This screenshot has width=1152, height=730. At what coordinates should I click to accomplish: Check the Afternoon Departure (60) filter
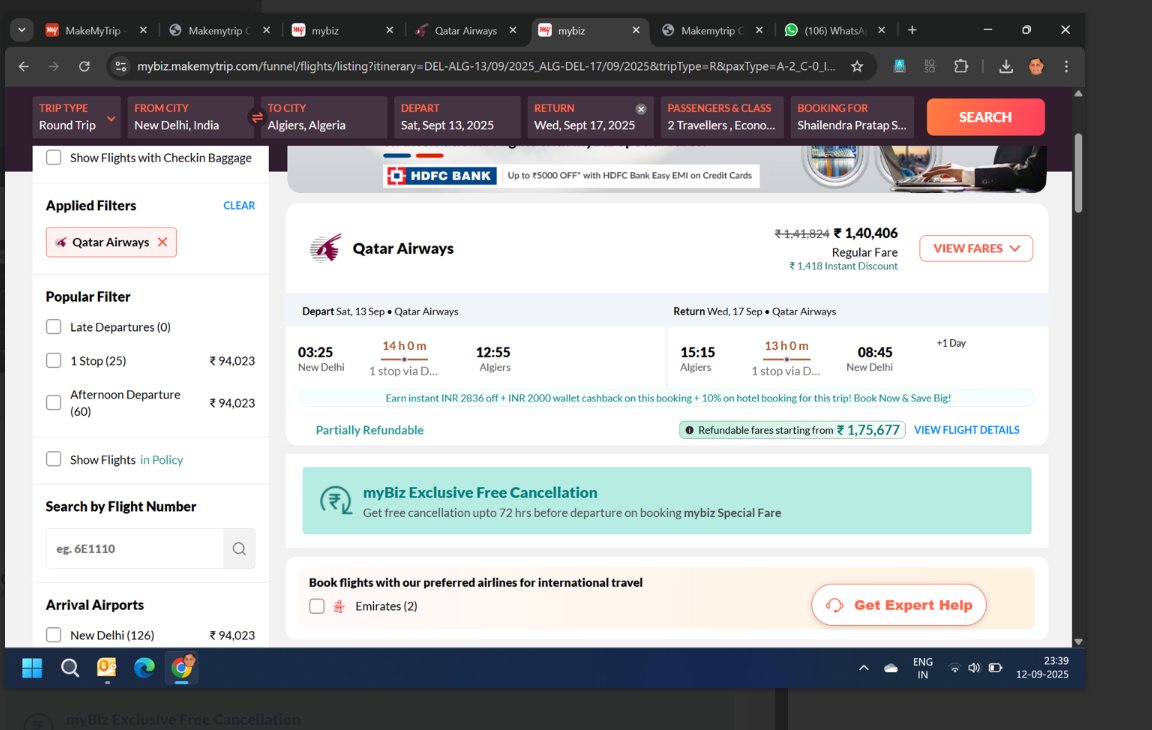[54, 402]
